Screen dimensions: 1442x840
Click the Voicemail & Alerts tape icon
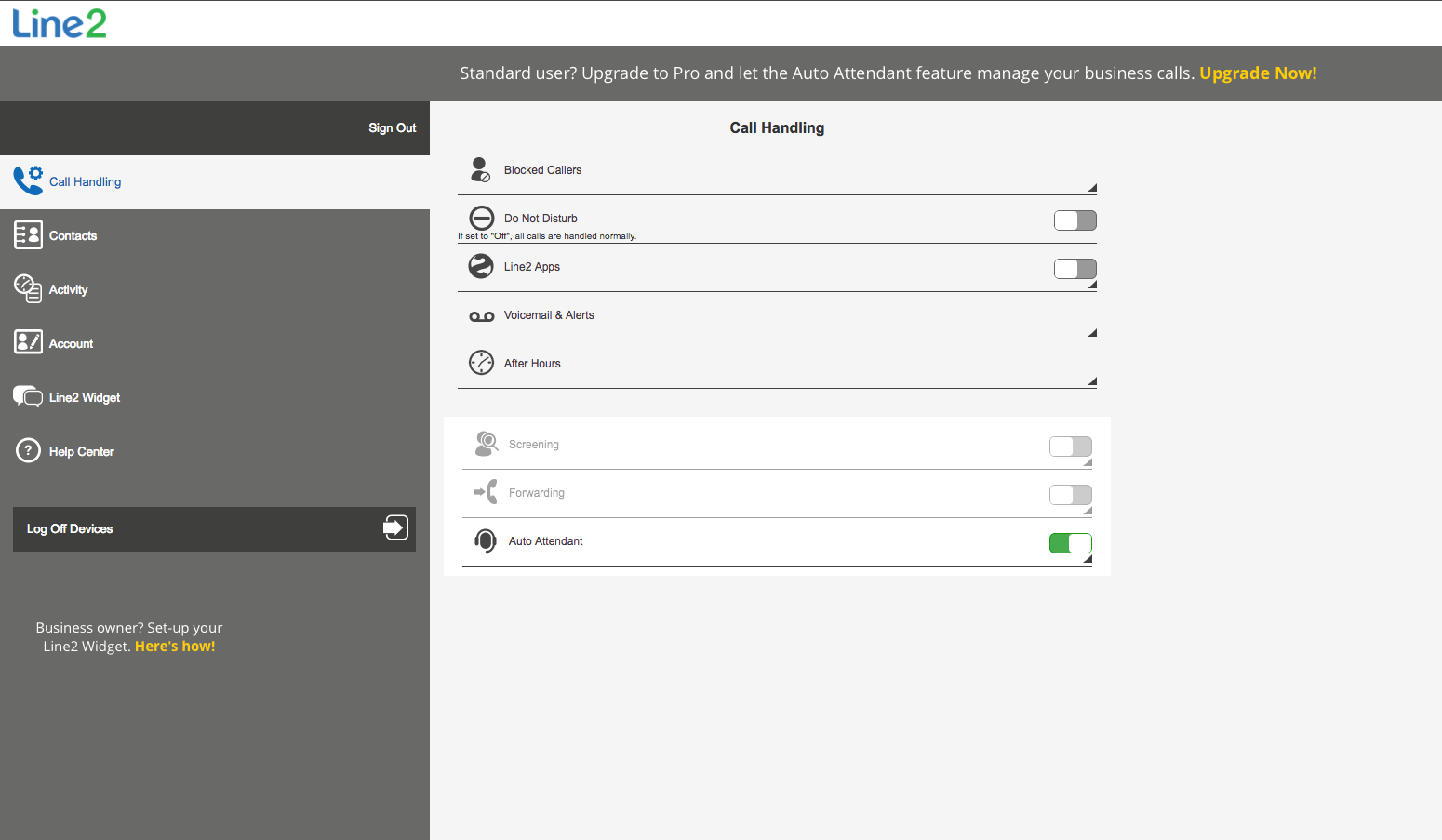click(481, 316)
